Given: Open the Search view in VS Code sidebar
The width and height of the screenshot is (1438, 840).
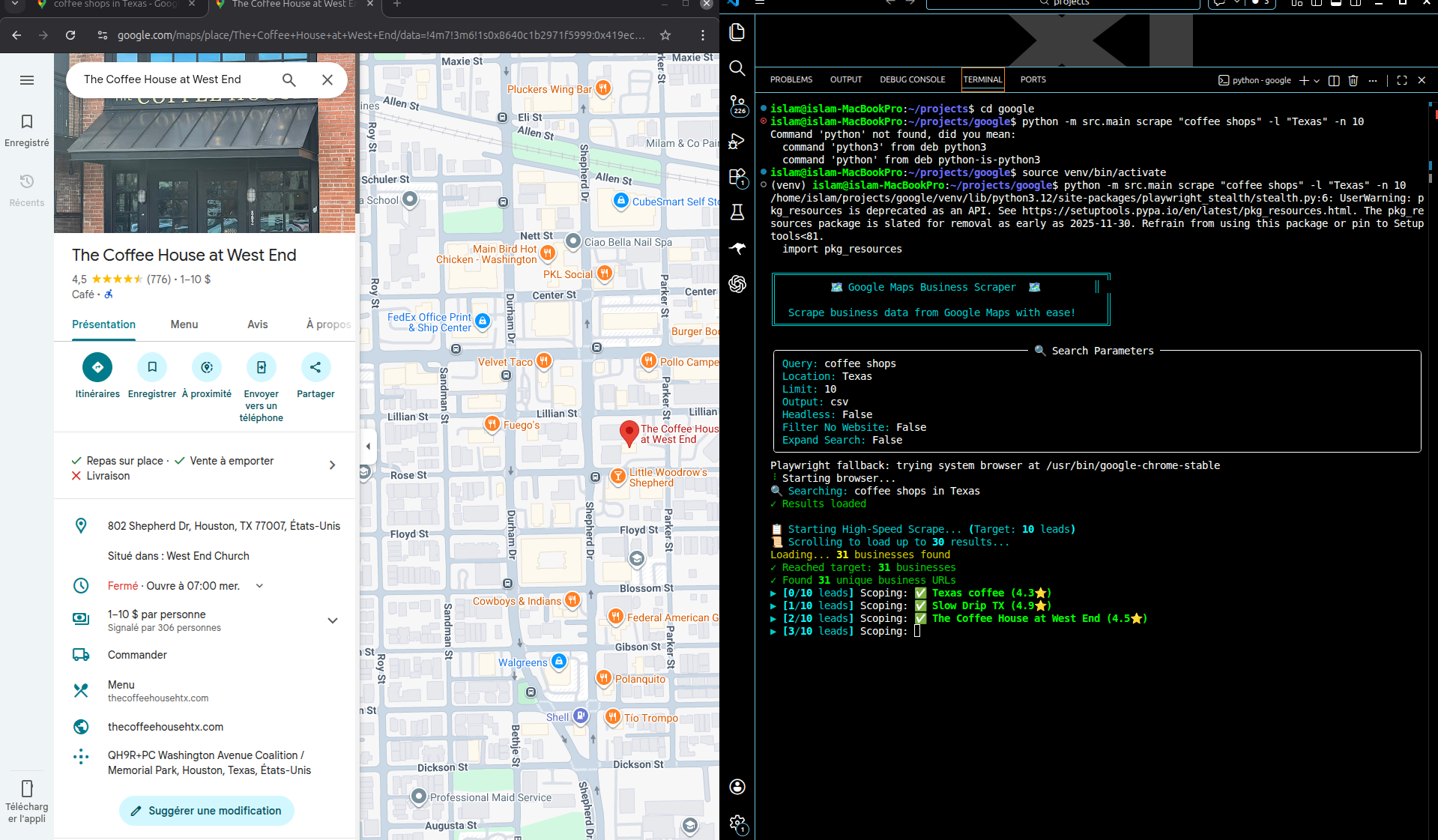Looking at the screenshot, I should tap(737, 68).
